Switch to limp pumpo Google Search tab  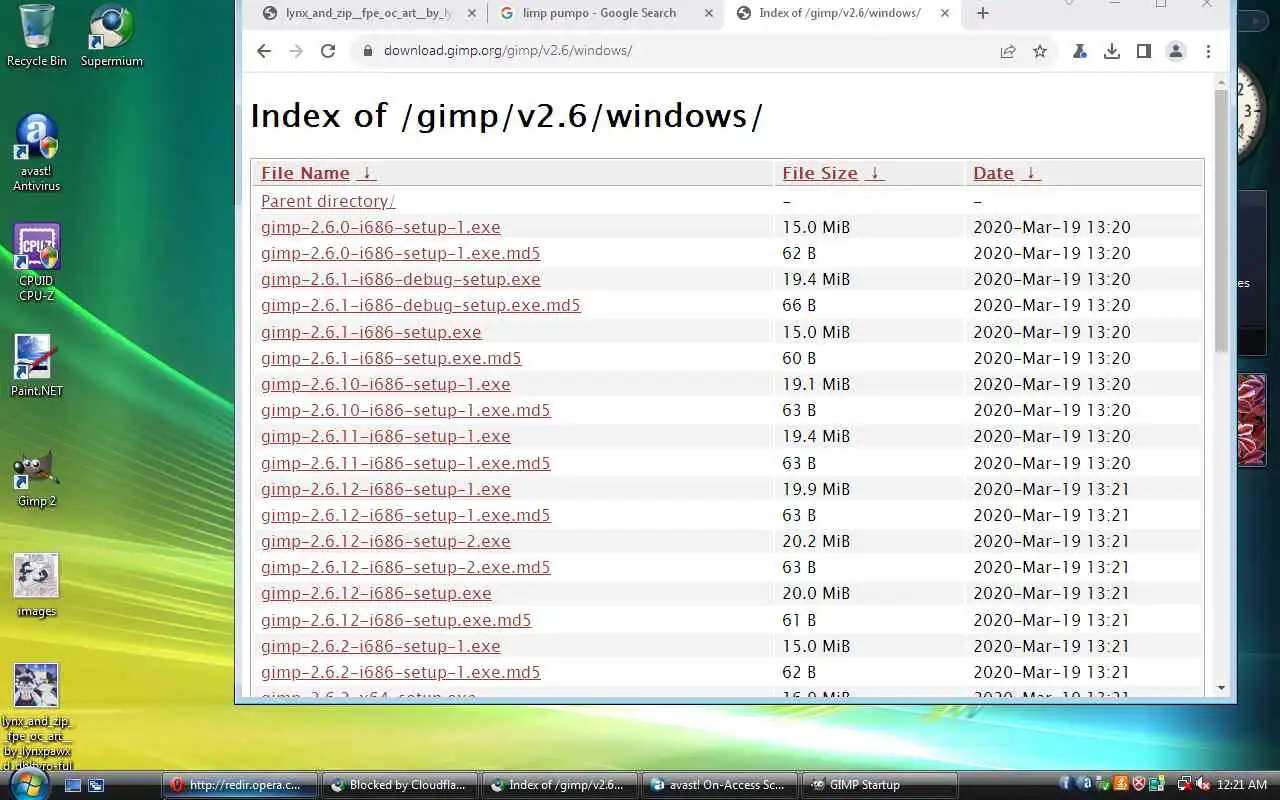click(606, 13)
